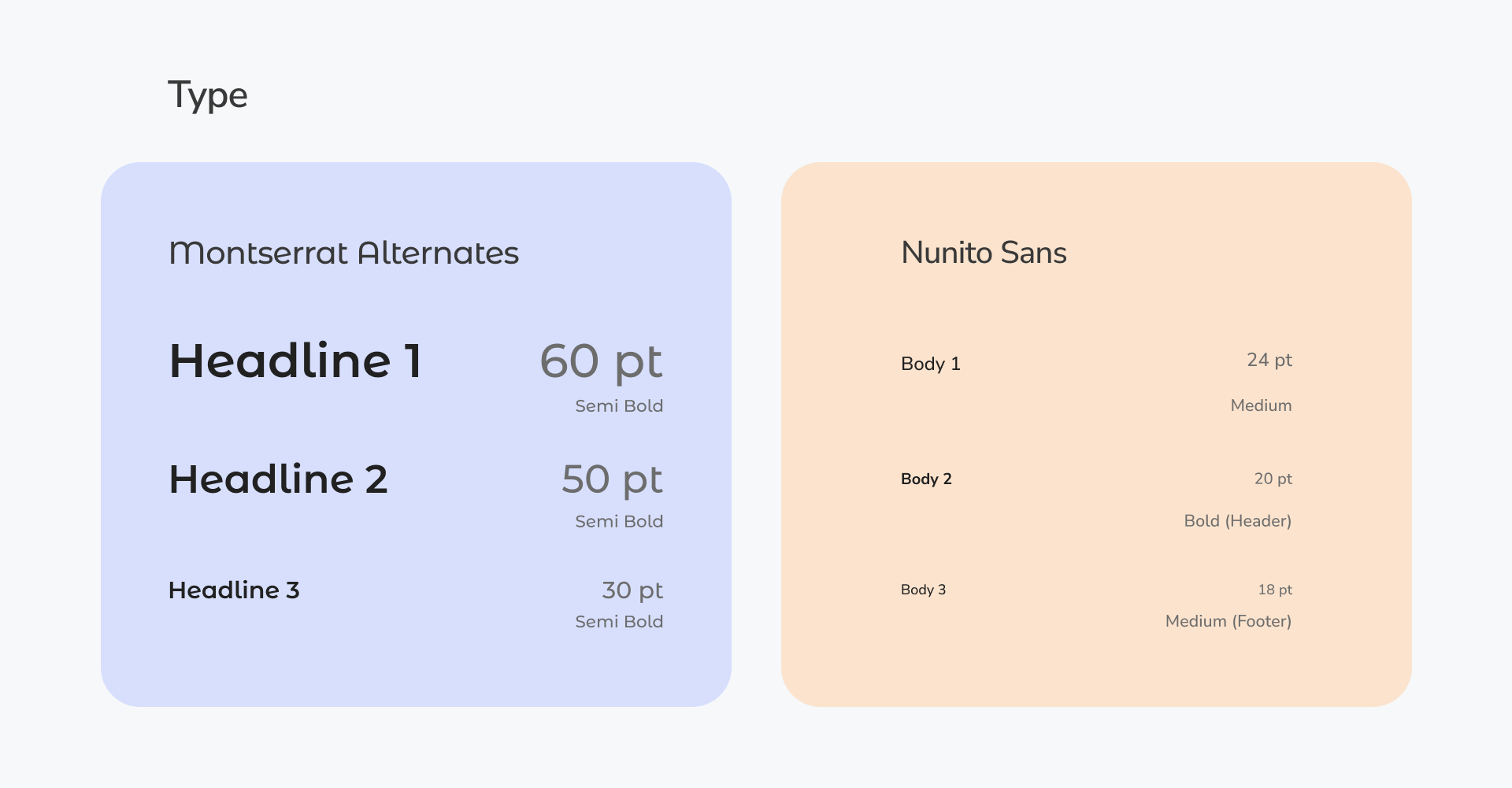The image size is (1512, 788).
Task: Click the "Type" page title
Action: coord(208,96)
